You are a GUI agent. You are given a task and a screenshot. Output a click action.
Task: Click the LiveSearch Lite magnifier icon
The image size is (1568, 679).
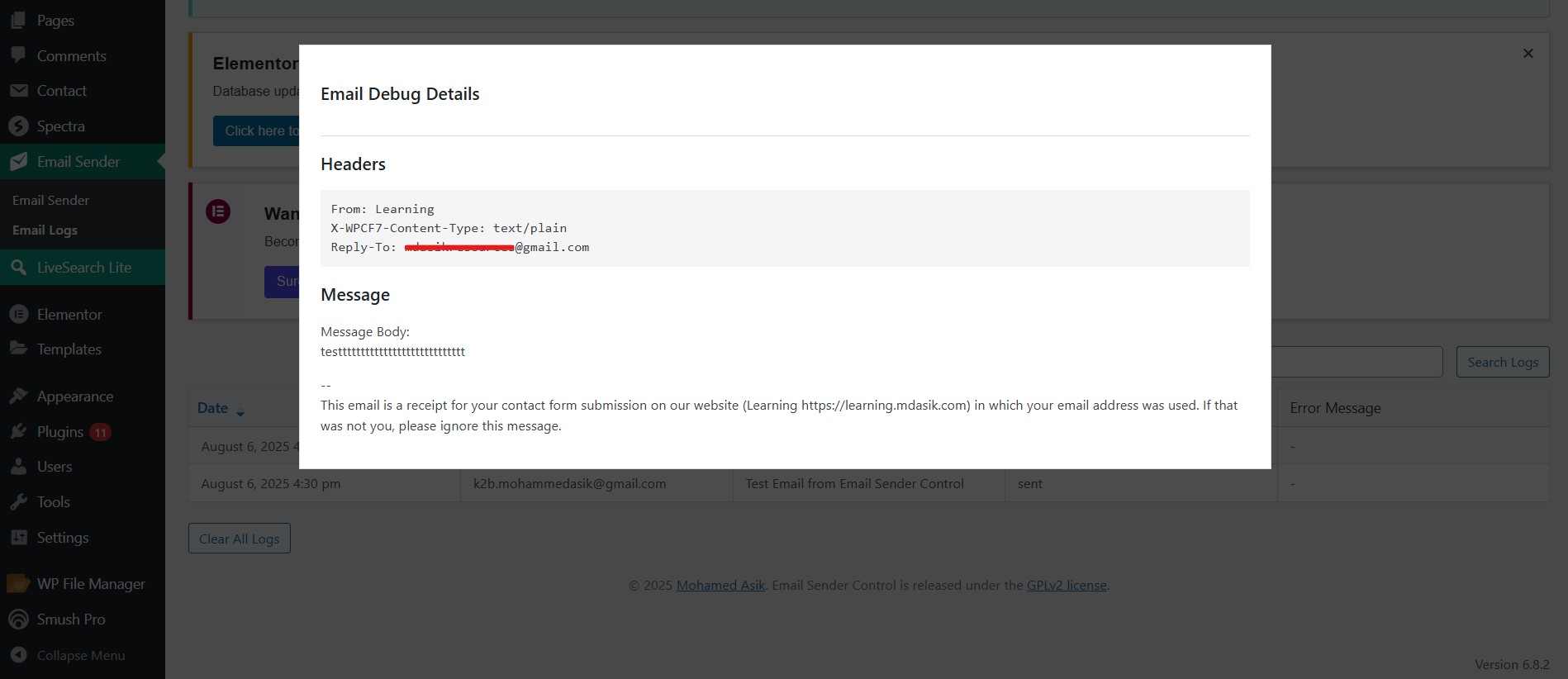coord(18,268)
